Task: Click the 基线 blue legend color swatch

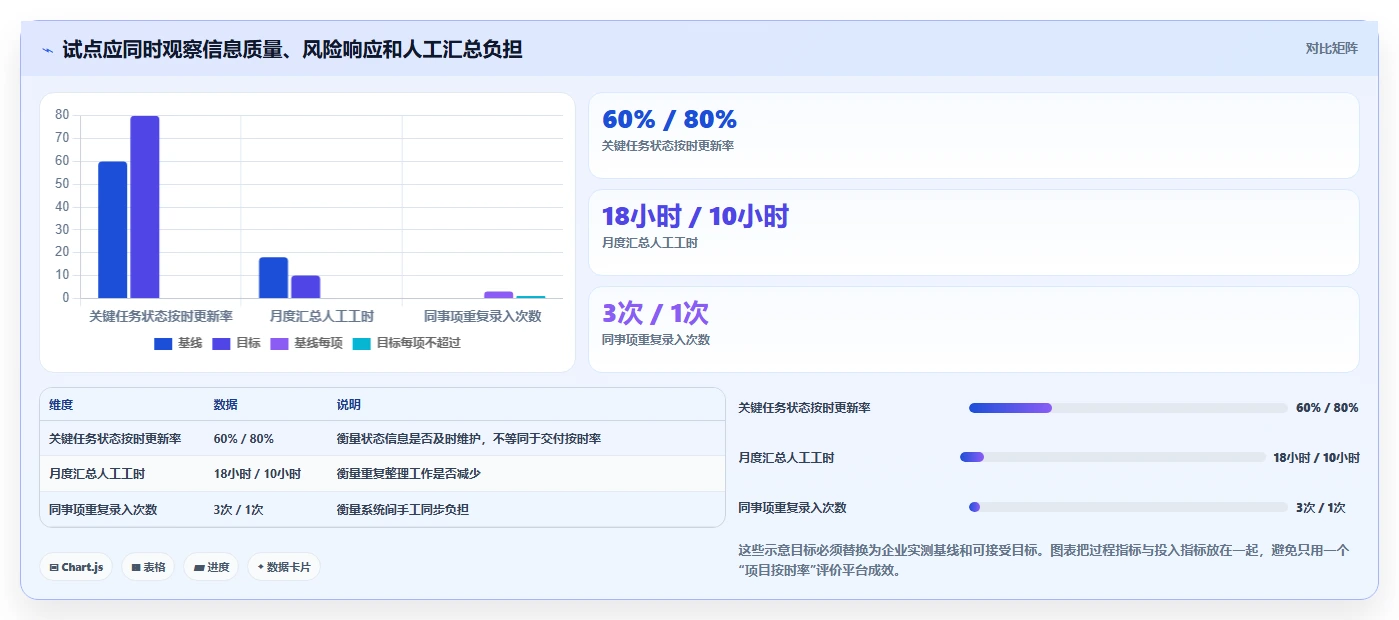Action: pos(163,343)
